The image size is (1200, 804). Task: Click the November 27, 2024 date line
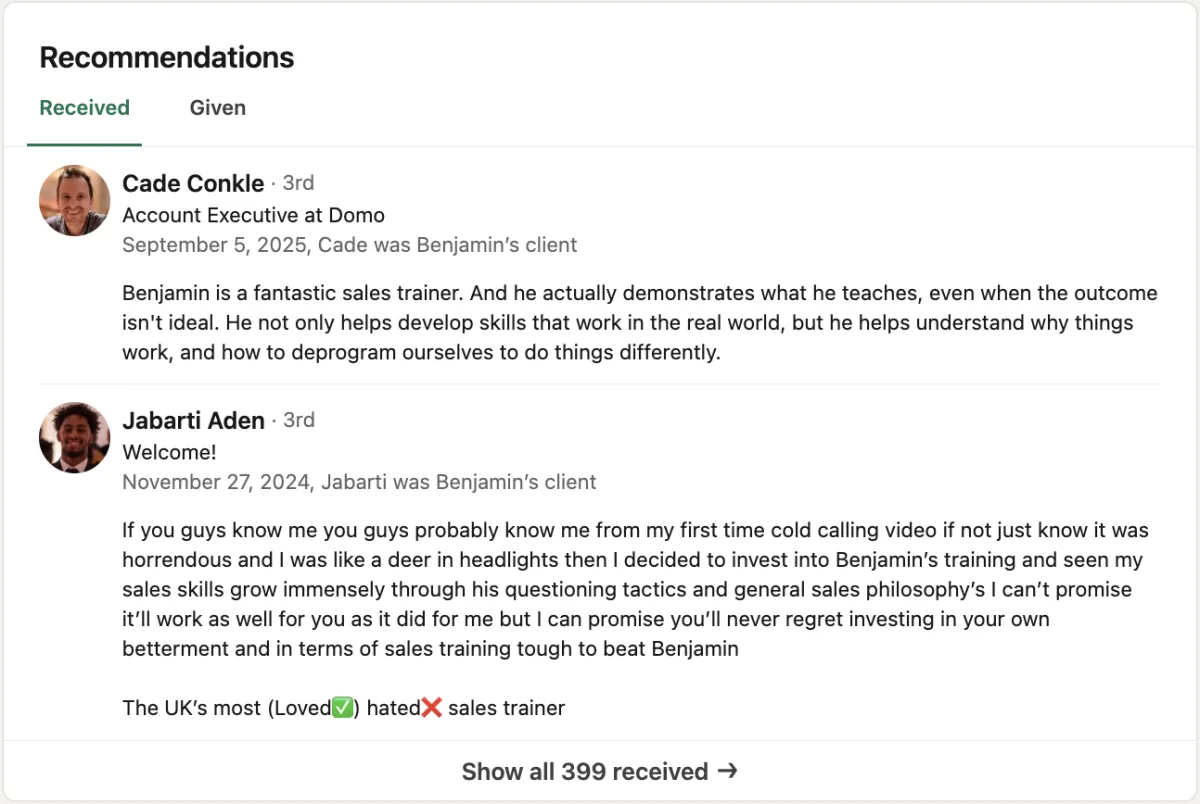[359, 482]
